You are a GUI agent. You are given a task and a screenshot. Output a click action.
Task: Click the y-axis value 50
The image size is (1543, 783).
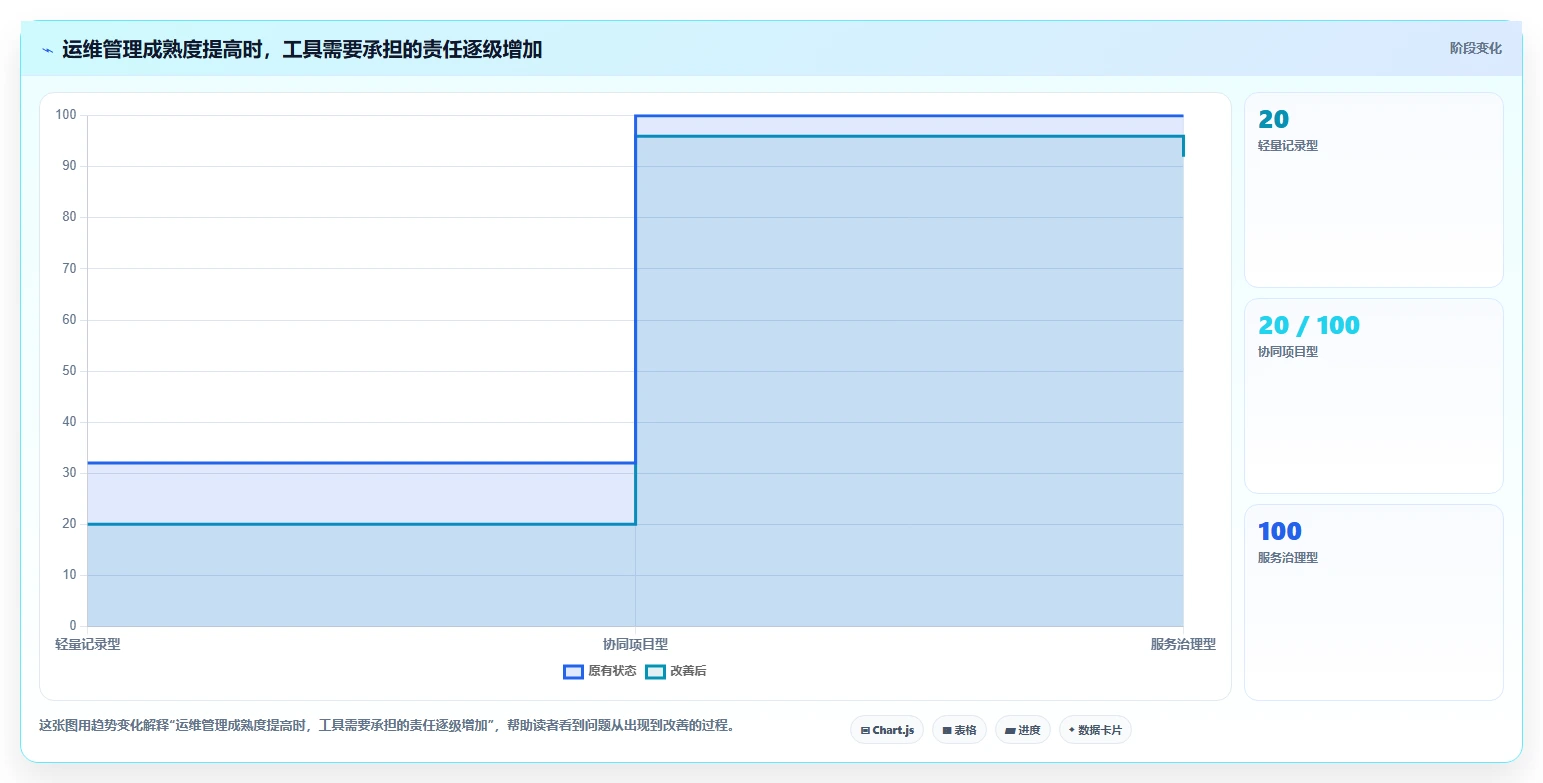(69, 371)
